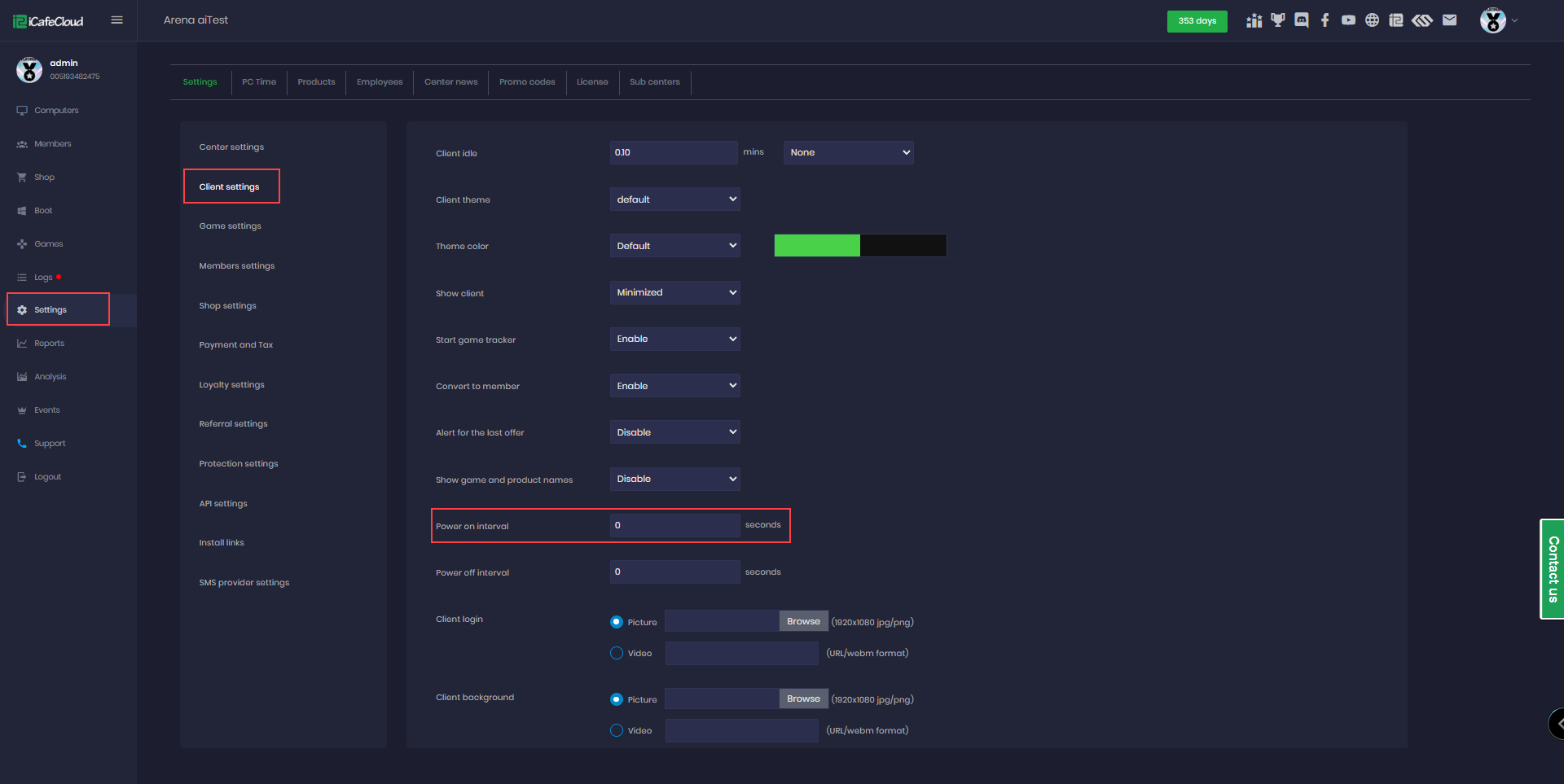Click Browse button for Client login picture
This screenshot has height=784, width=1564.
pyautogui.click(x=803, y=621)
